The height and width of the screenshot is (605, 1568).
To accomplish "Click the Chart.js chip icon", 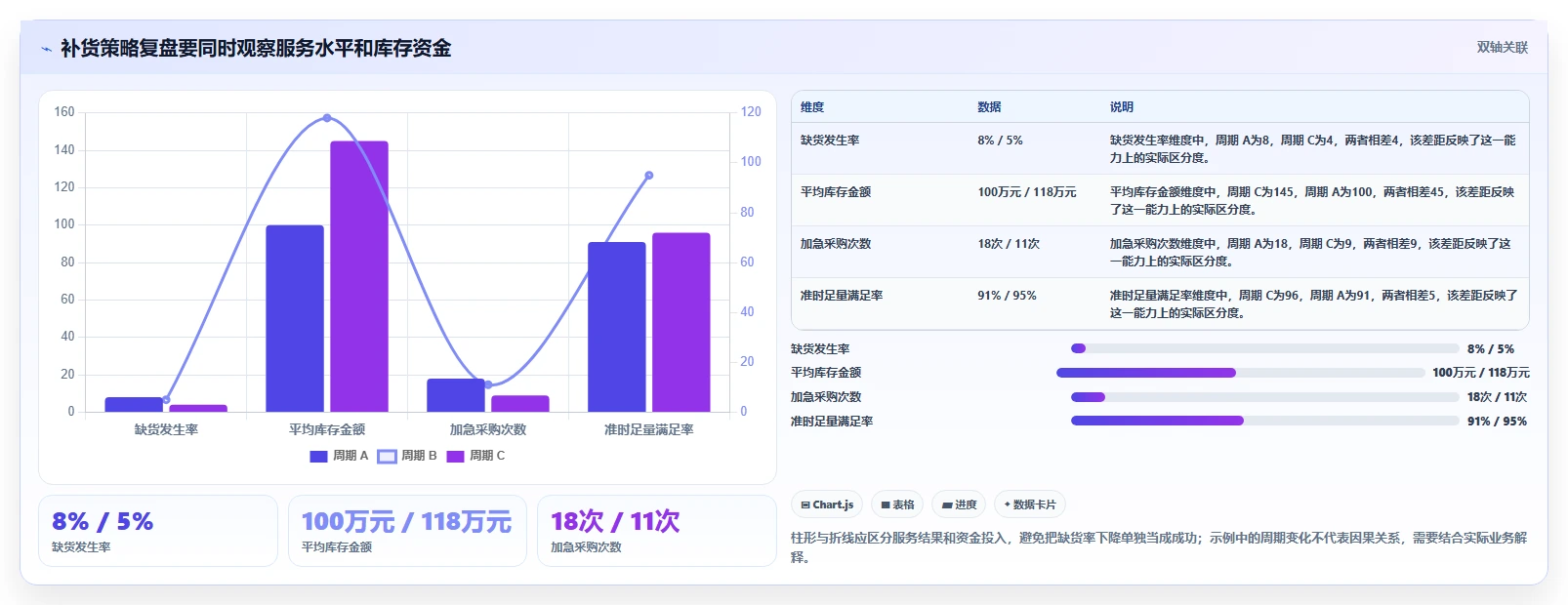I will pyautogui.click(x=805, y=505).
